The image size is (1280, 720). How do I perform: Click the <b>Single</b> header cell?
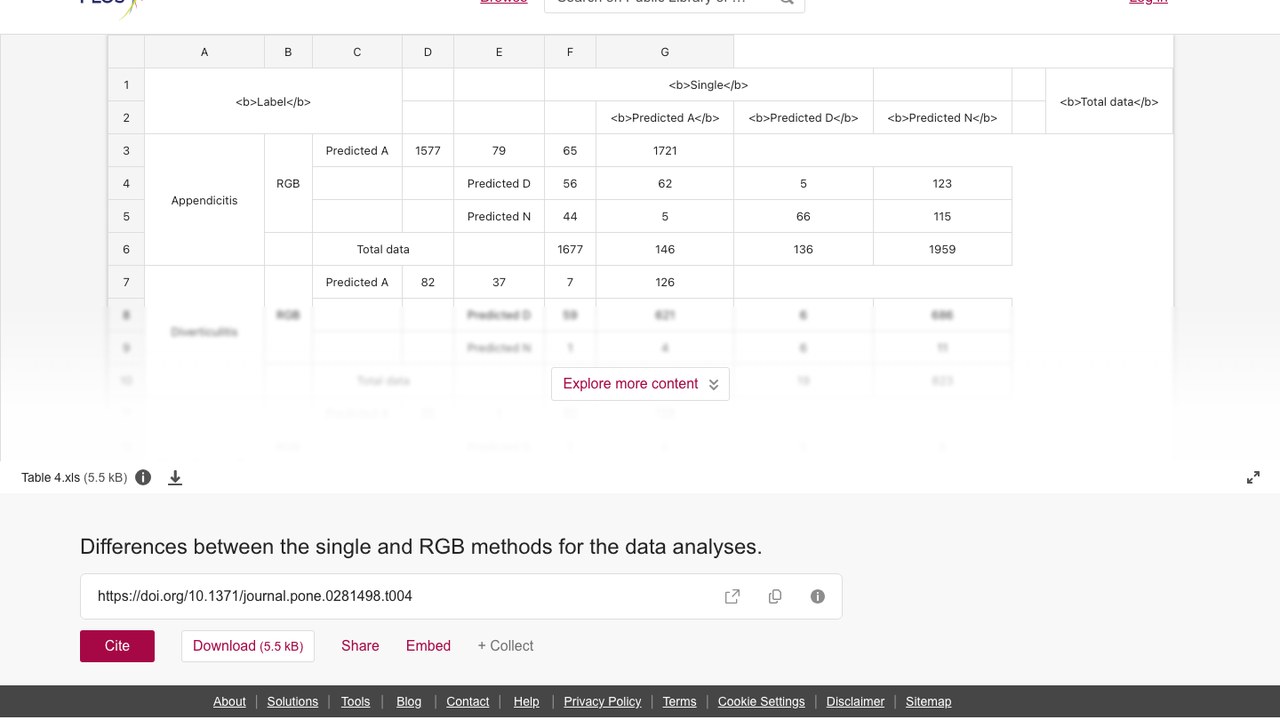coord(708,85)
